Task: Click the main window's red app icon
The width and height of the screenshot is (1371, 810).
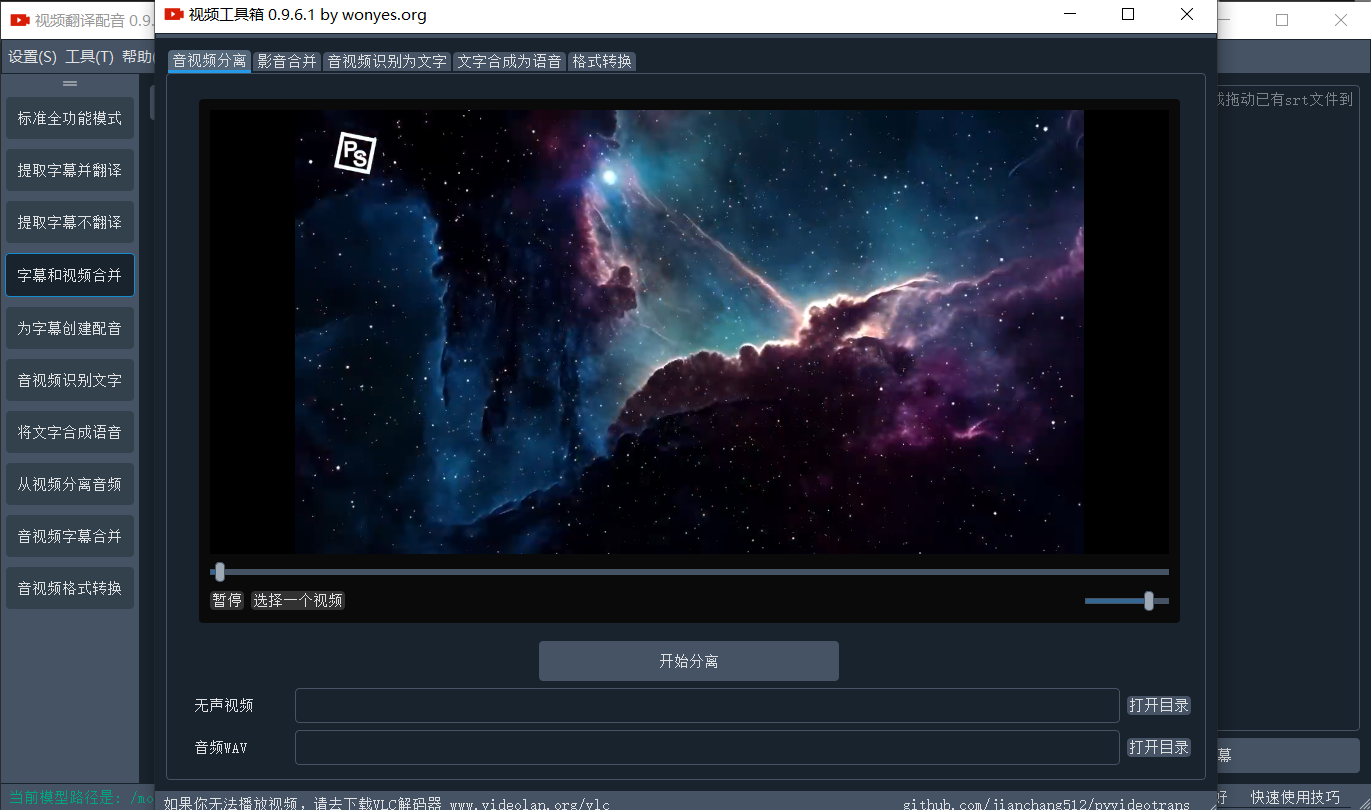Action: 20,20
